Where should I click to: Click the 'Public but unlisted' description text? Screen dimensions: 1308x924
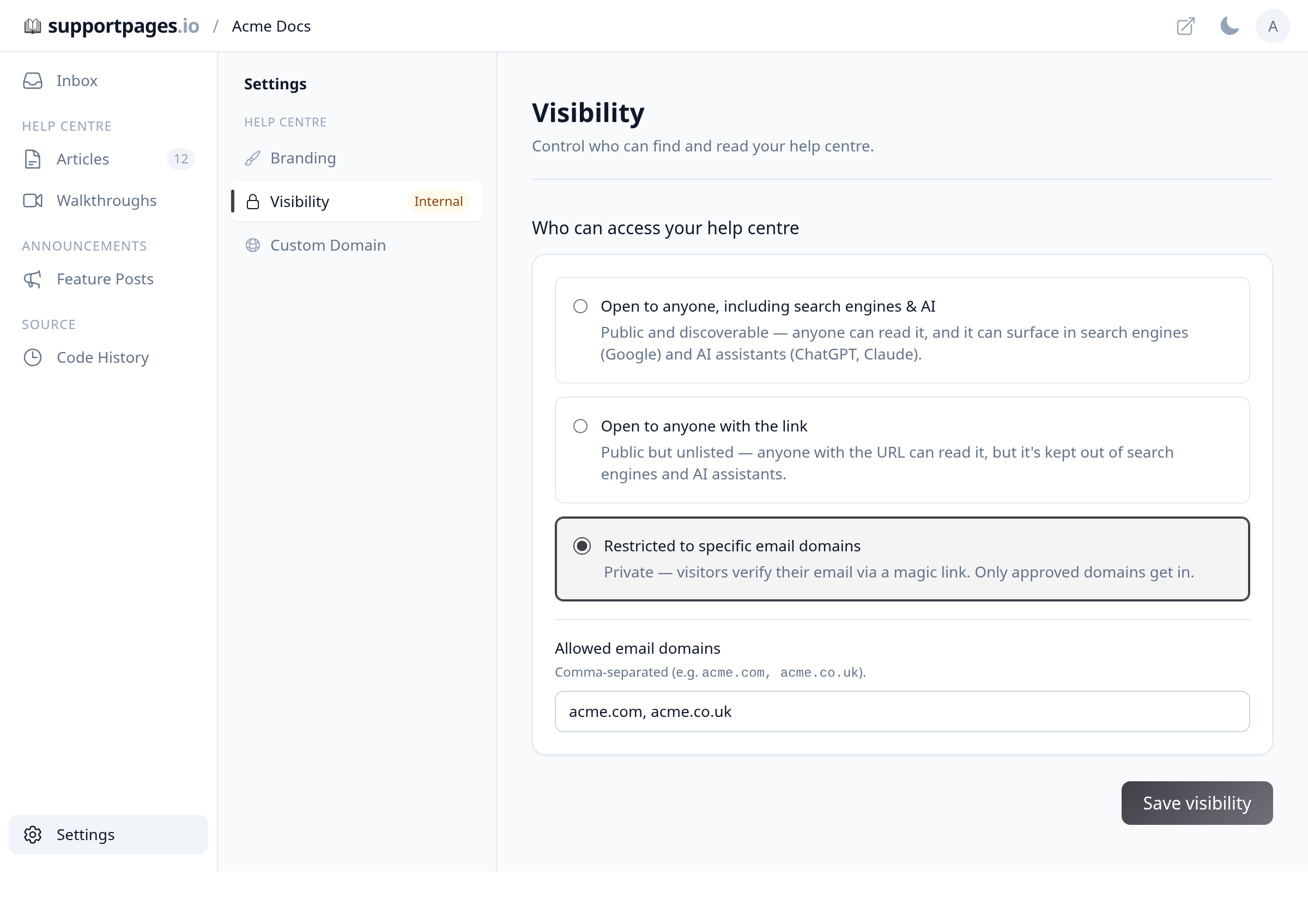point(887,464)
